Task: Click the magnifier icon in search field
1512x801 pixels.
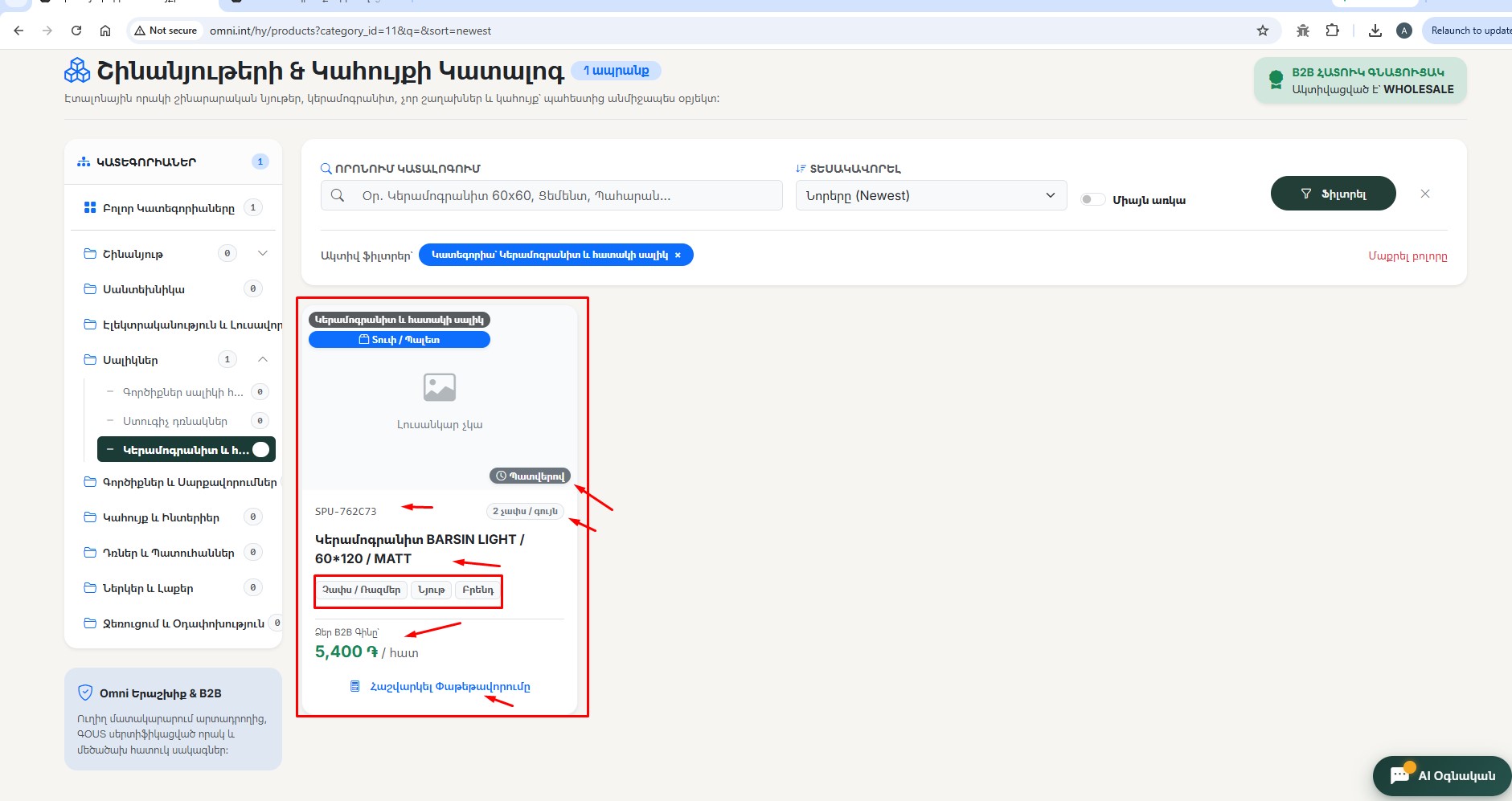Action: (x=338, y=195)
